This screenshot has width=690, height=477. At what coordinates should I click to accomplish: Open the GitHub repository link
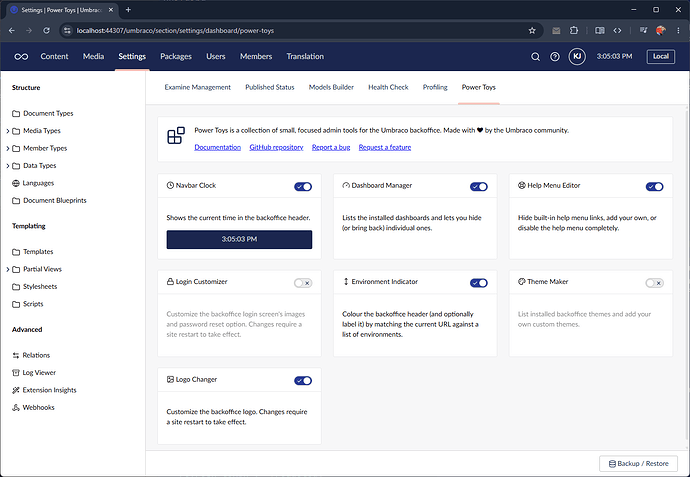[x=276, y=147]
